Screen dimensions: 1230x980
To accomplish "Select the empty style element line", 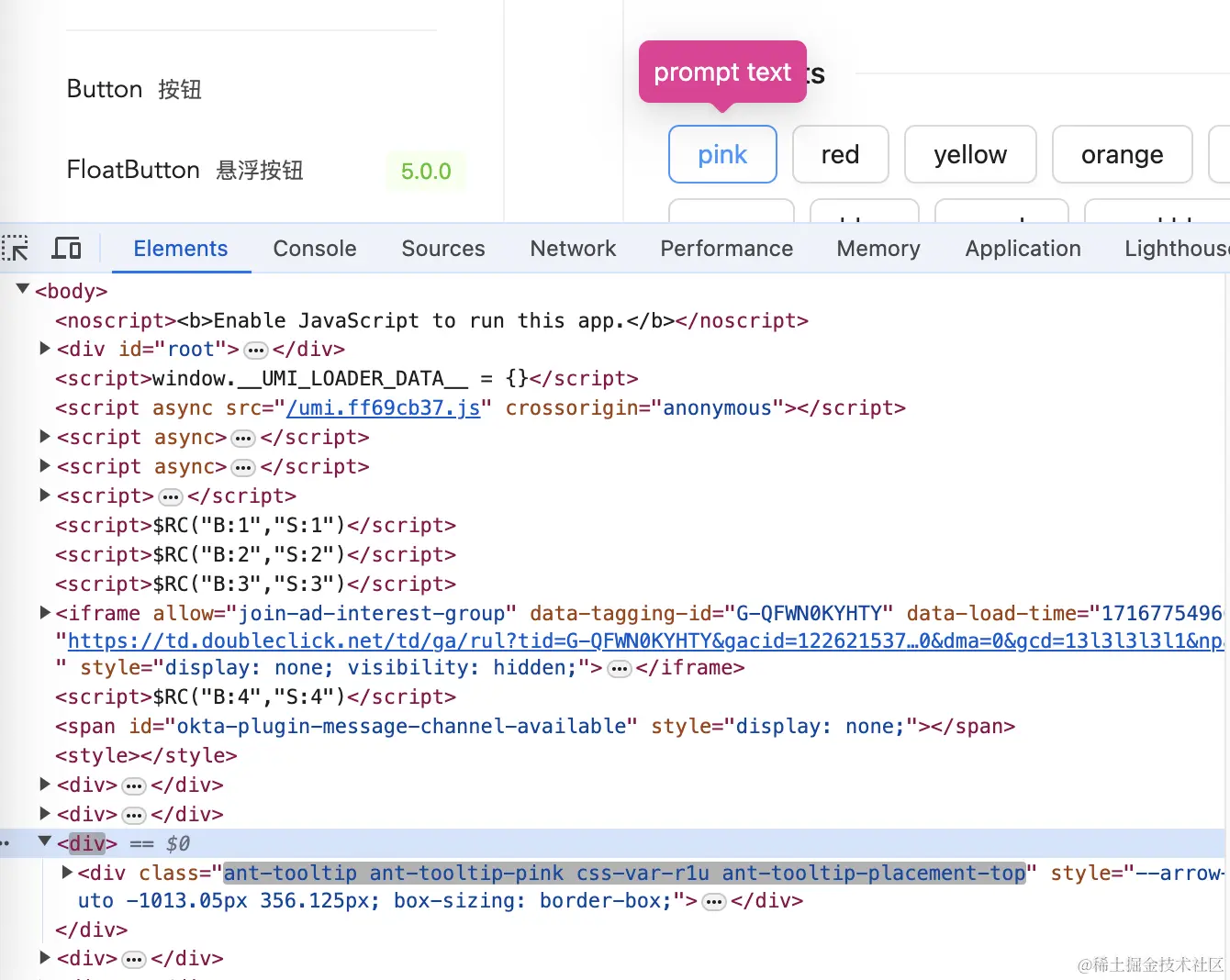I will click(146, 755).
